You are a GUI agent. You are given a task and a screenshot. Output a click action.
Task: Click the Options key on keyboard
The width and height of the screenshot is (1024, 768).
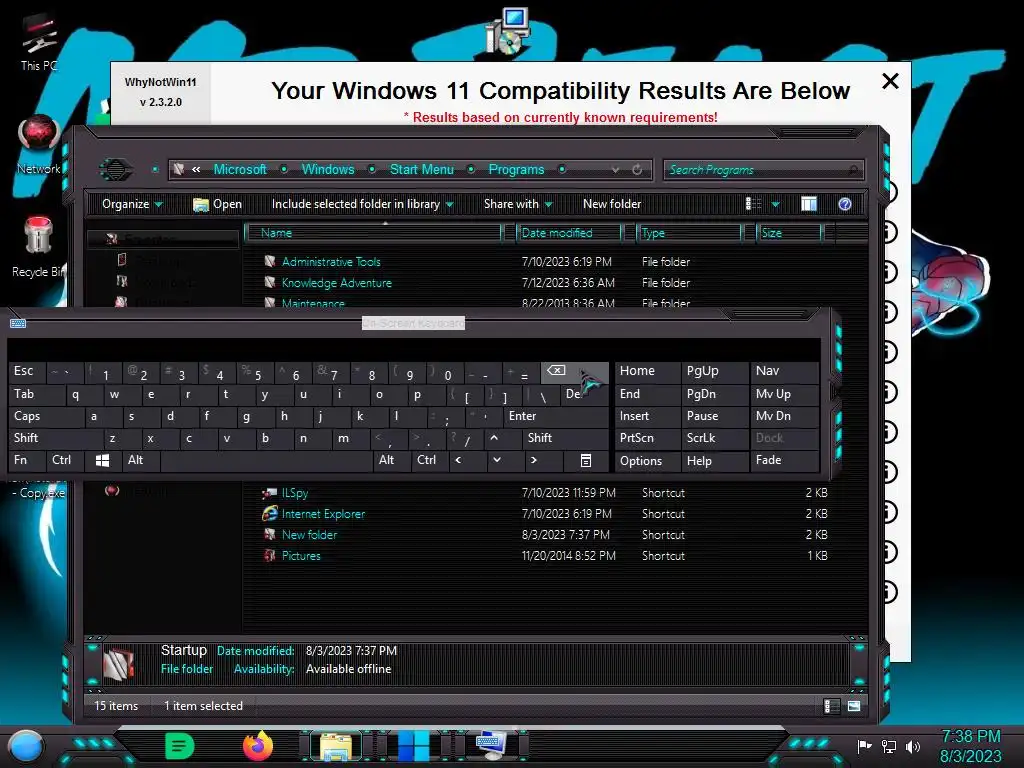647,460
